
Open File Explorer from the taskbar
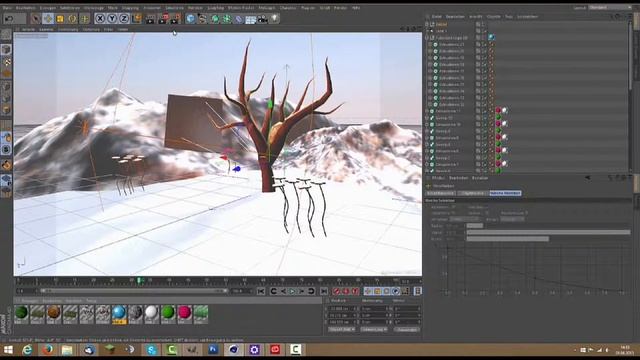click(67, 350)
